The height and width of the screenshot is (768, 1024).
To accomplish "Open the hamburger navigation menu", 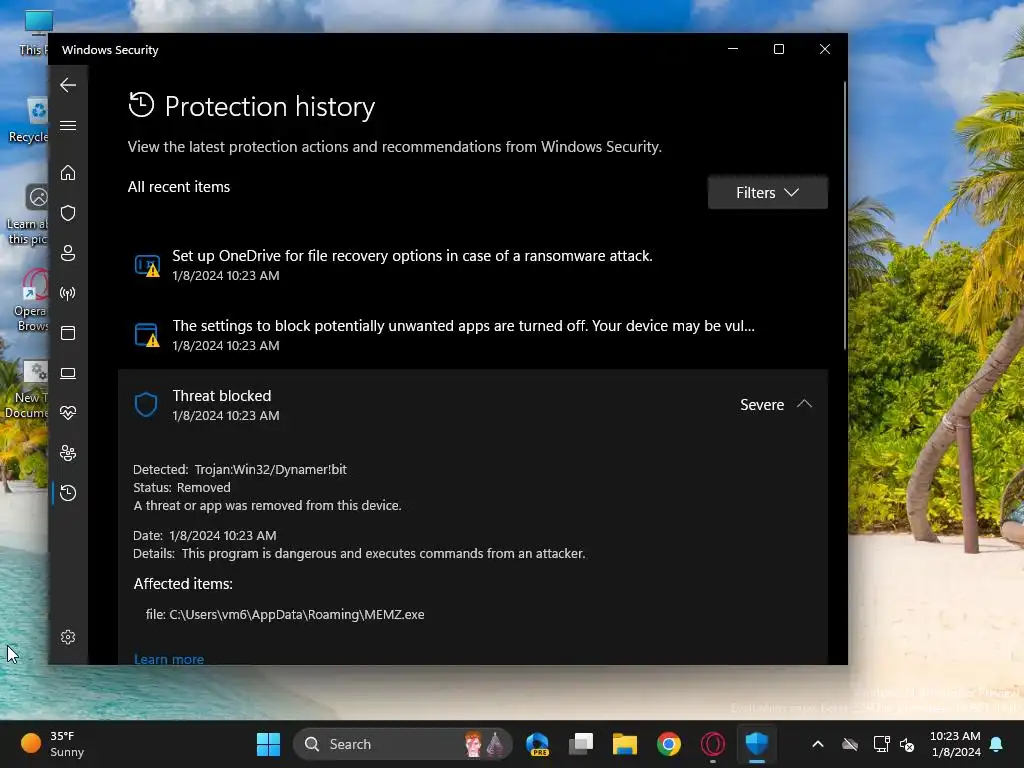I will tap(68, 125).
